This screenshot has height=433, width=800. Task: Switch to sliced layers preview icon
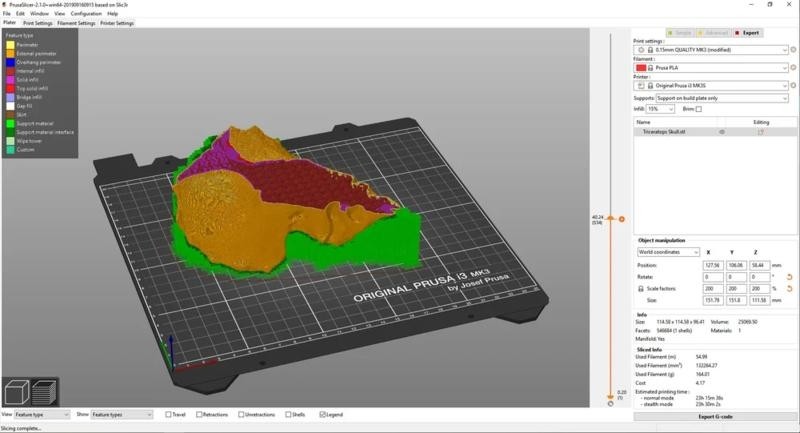[44, 391]
